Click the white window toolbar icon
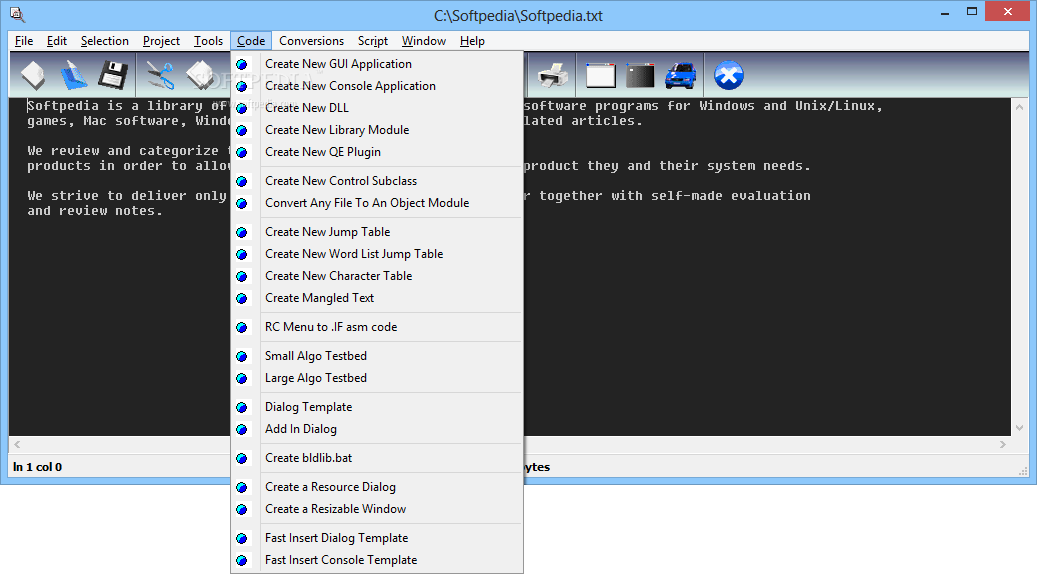This screenshot has width=1037, height=574. 601,75
